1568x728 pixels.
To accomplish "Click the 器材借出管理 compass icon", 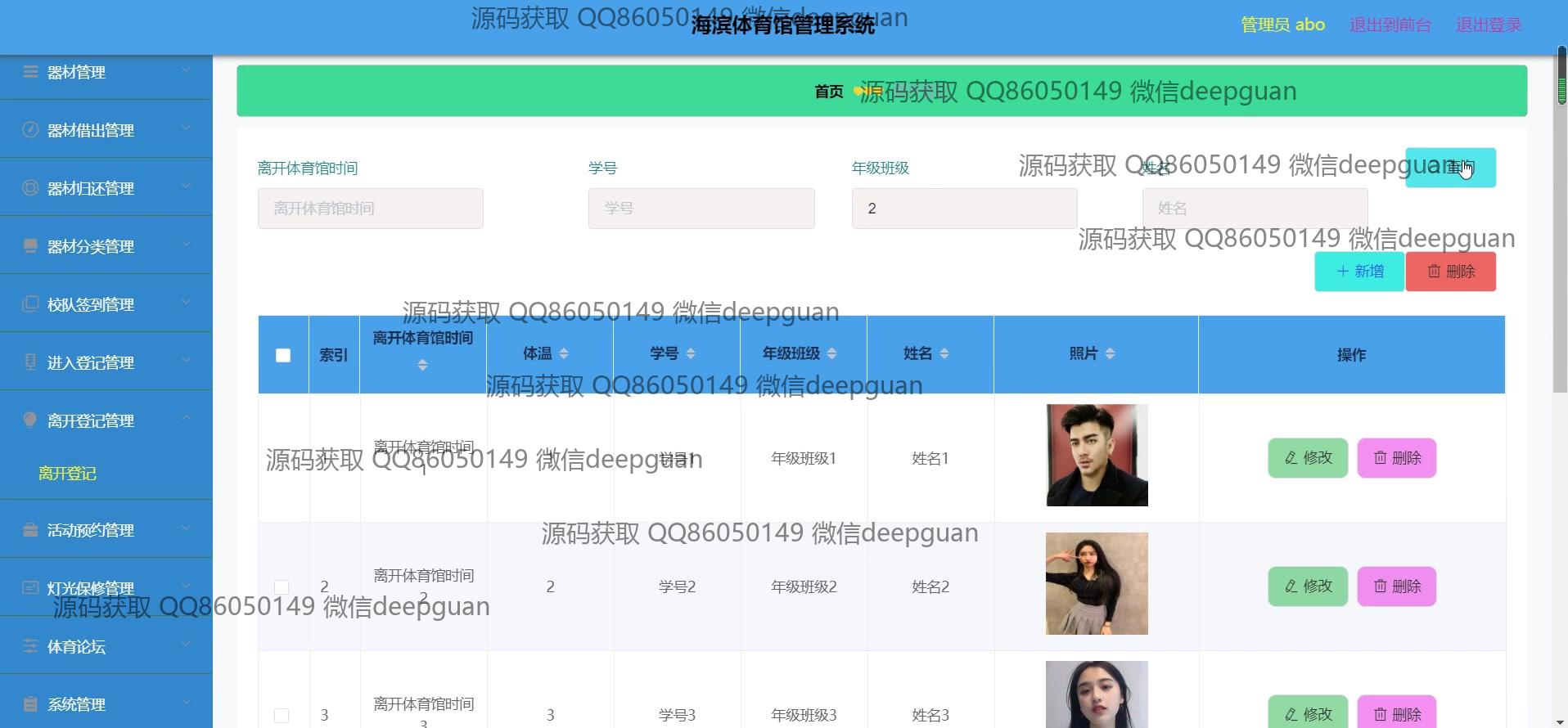I will (30, 130).
